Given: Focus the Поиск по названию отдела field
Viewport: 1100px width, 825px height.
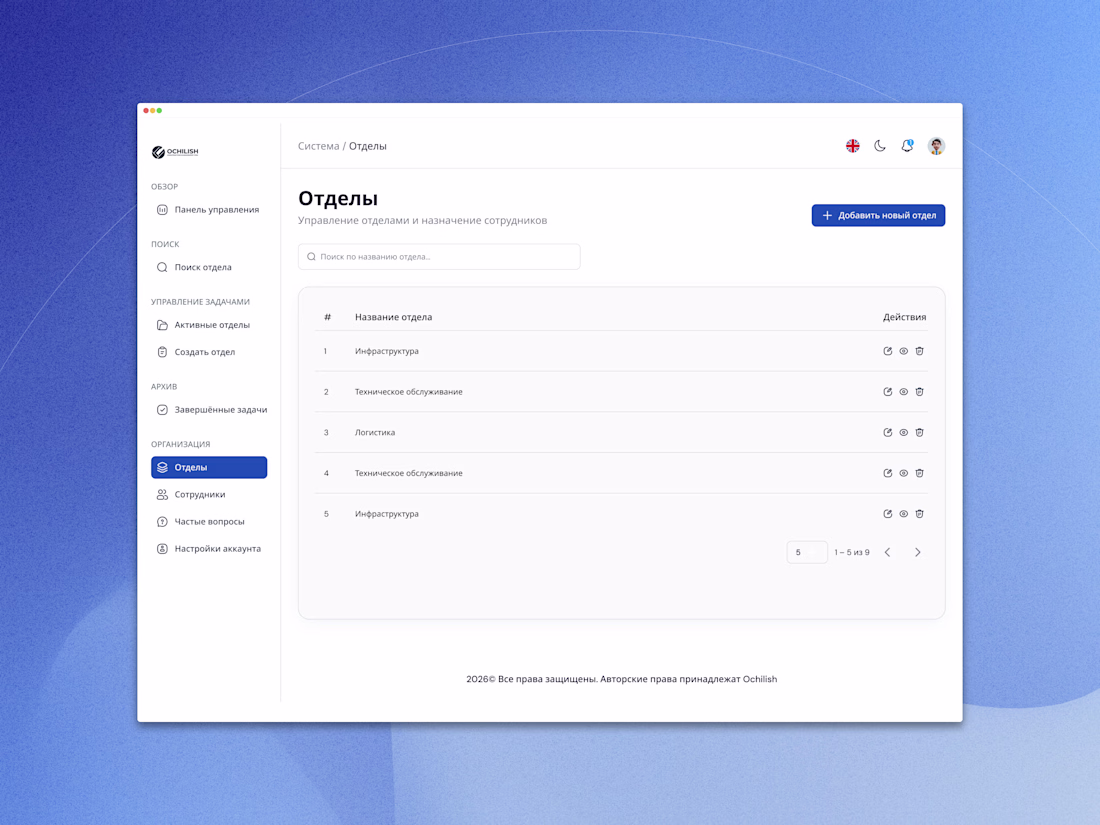Looking at the screenshot, I should pos(439,257).
